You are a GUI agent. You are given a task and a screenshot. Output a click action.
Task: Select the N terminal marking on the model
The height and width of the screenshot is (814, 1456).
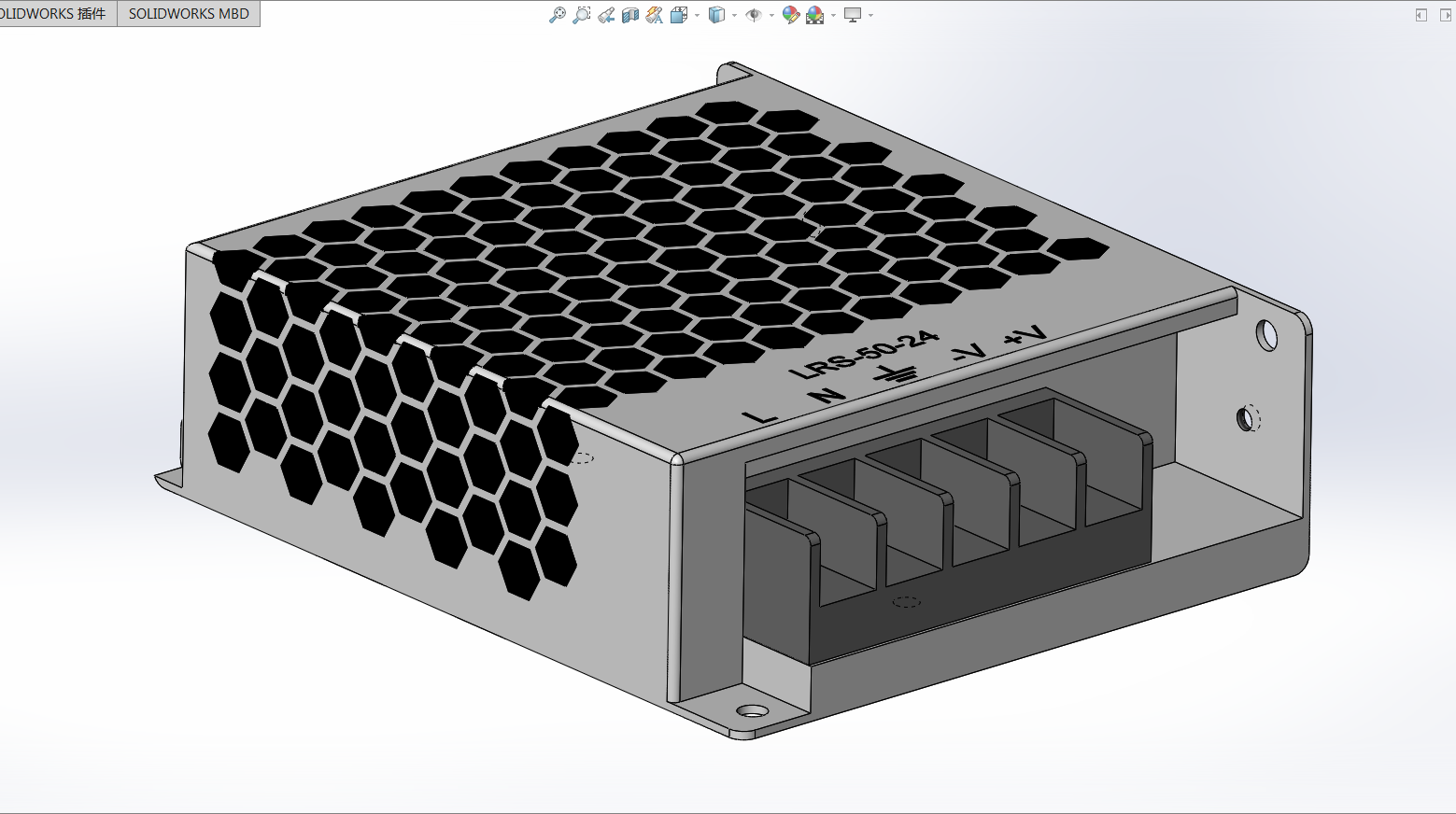pos(827,395)
